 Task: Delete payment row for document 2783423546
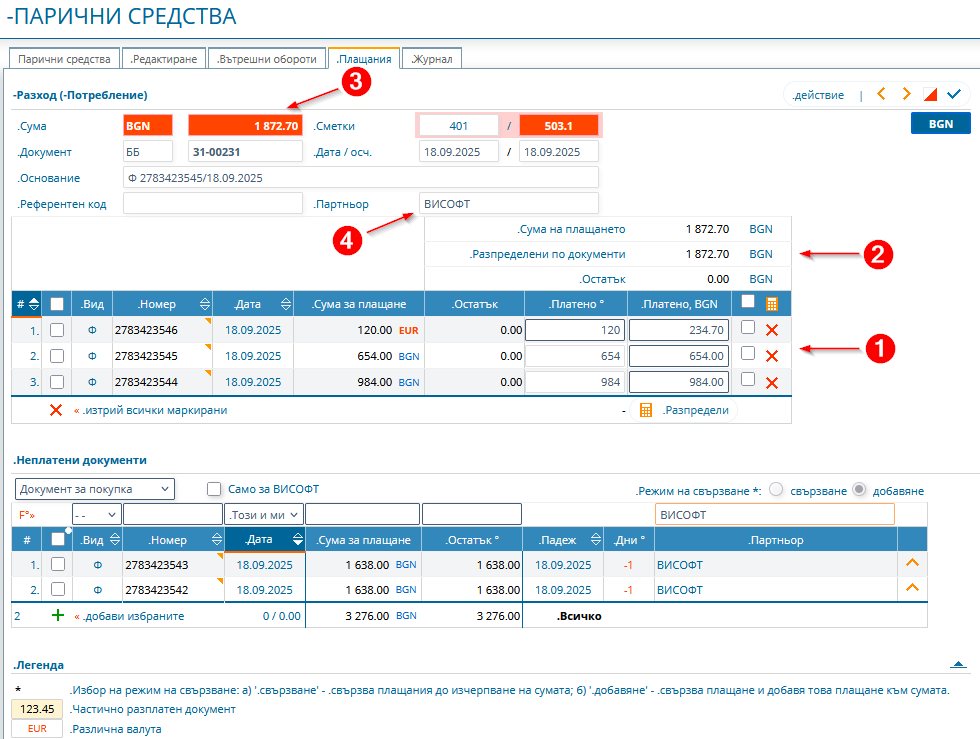point(771,330)
